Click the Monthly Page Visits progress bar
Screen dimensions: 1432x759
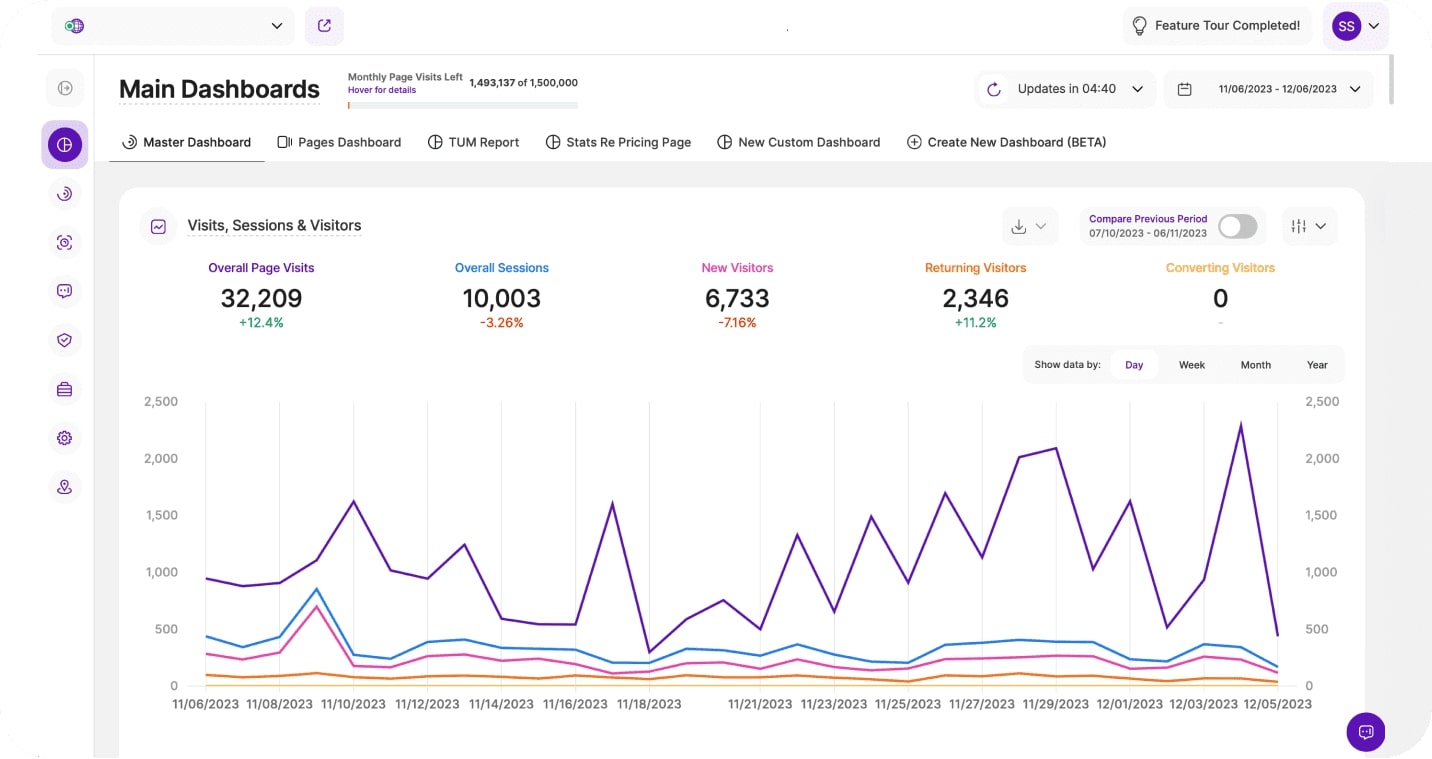(462, 104)
